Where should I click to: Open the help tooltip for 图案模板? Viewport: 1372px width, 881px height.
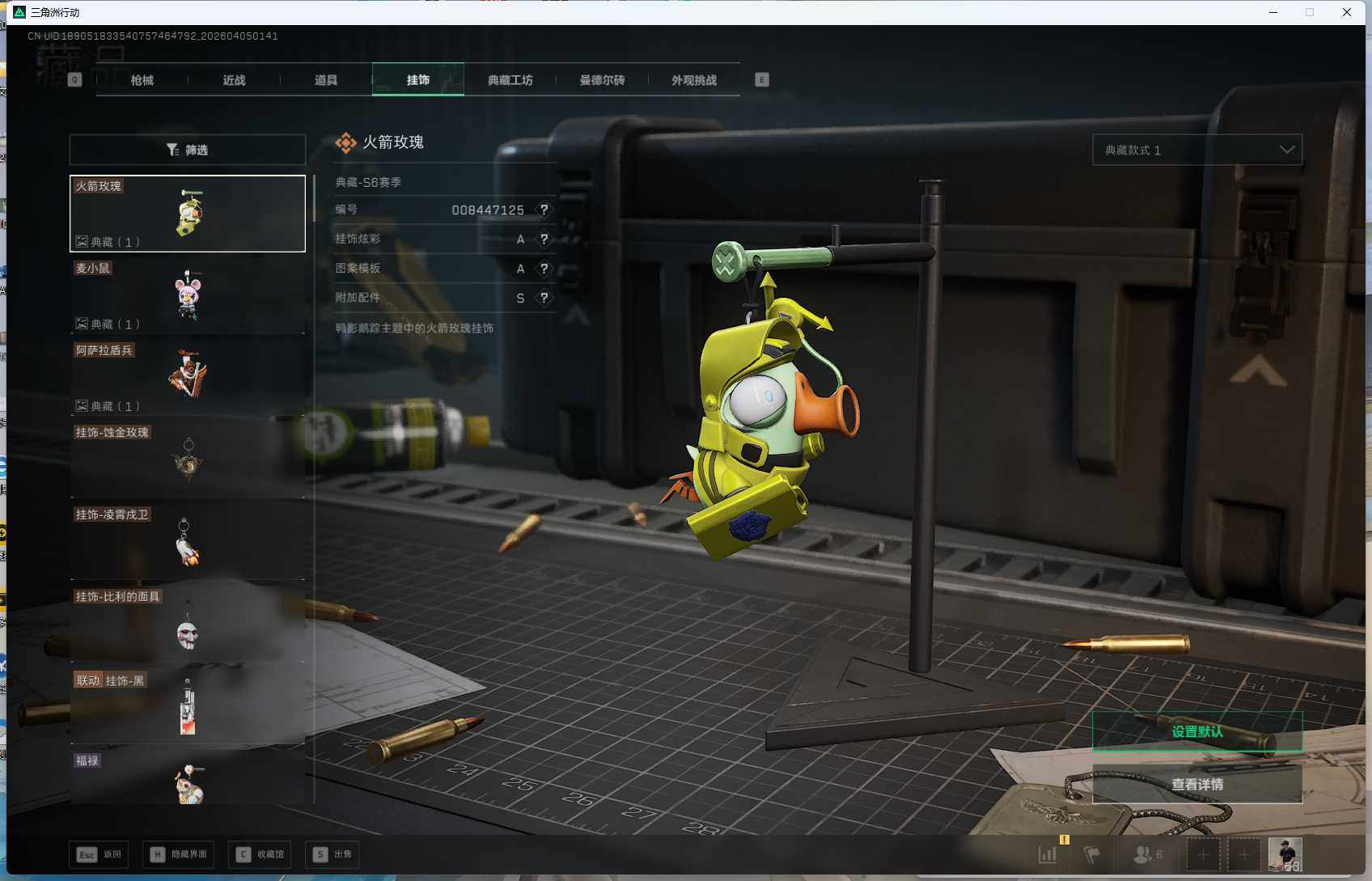[544, 269]
